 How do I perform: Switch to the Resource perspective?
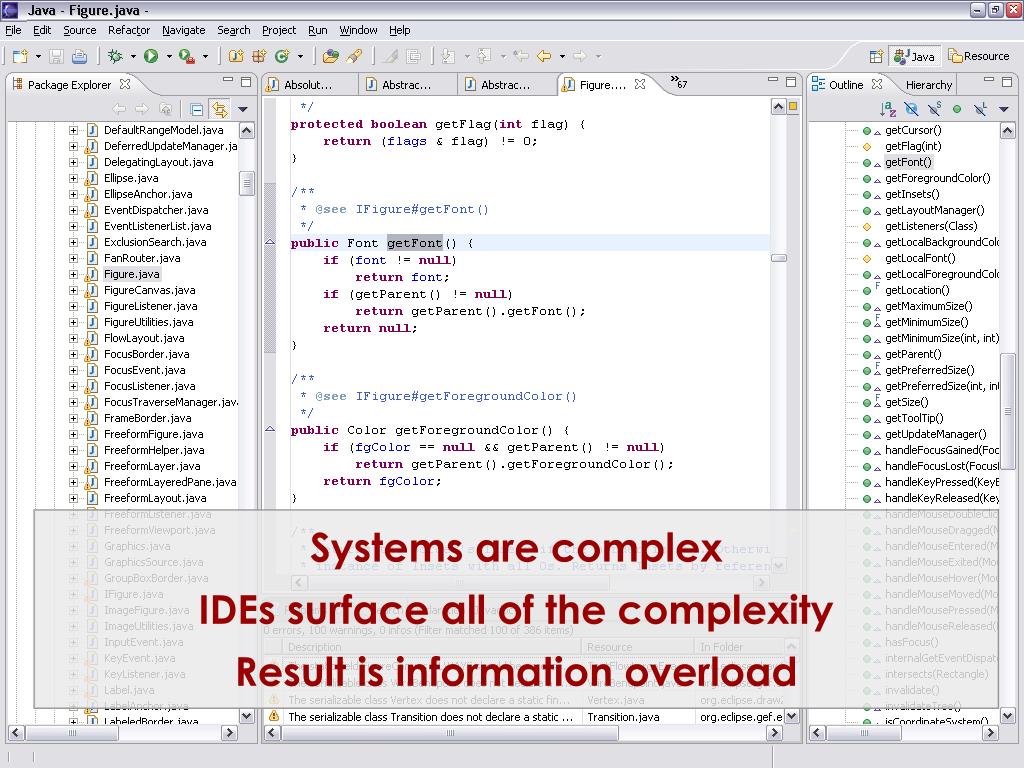(x=980, y=56)
